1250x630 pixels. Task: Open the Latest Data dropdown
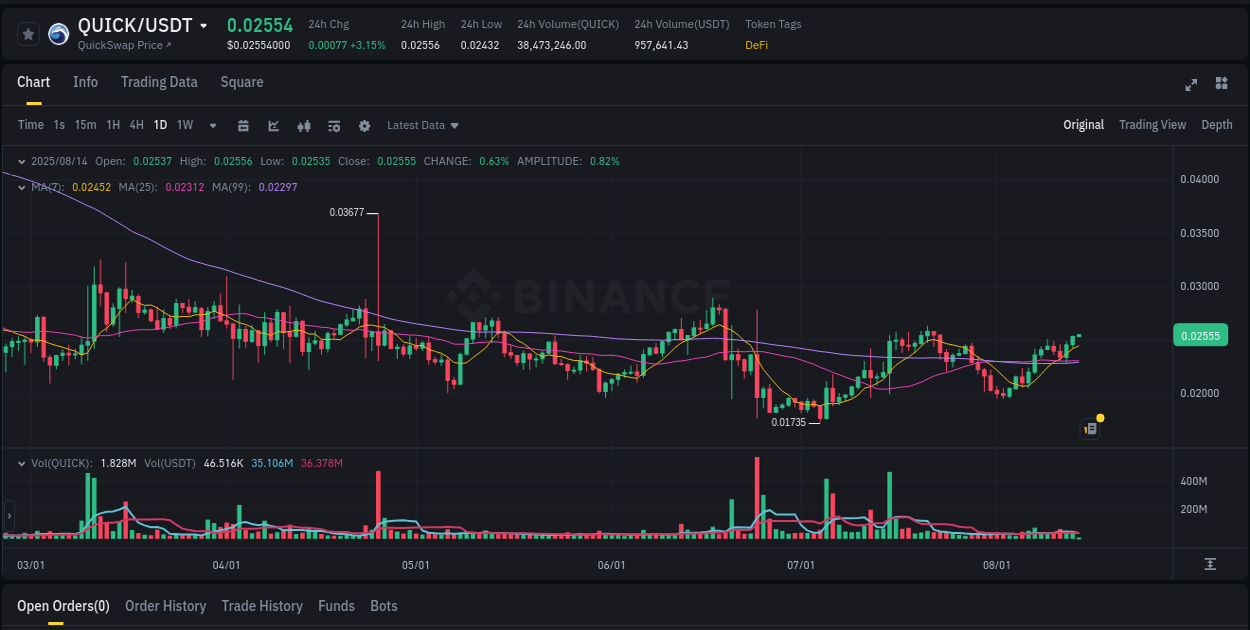pos(423,125)
